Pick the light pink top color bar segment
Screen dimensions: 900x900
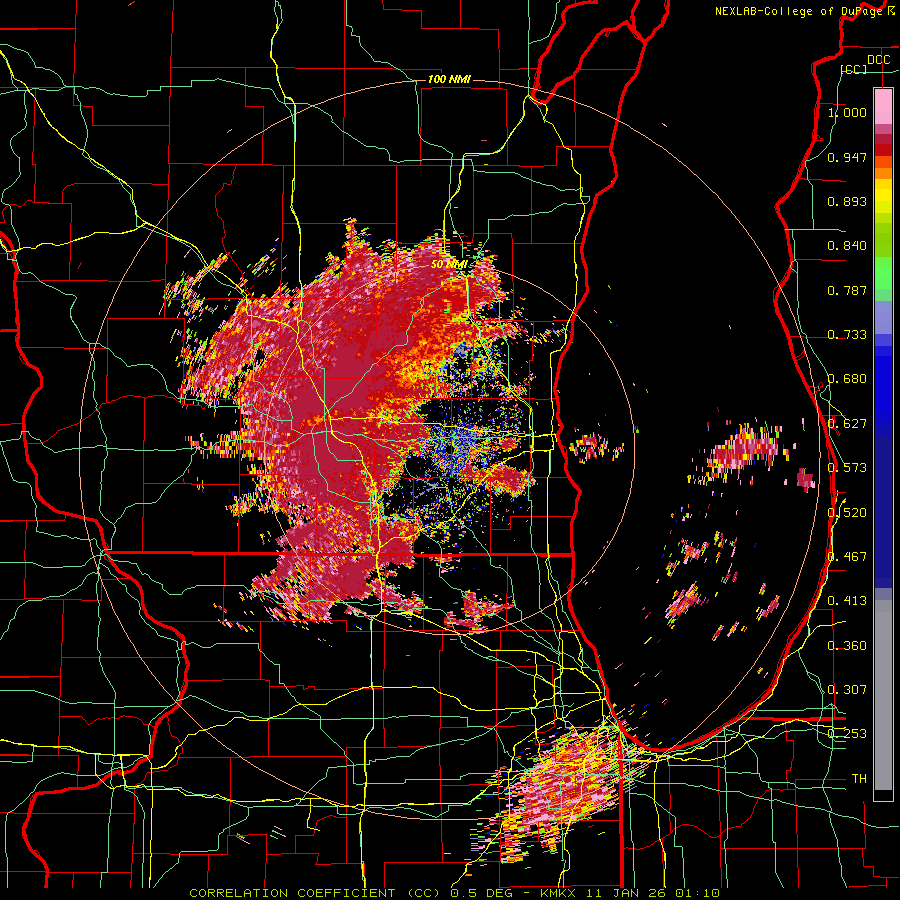click(x=883, y=106)
